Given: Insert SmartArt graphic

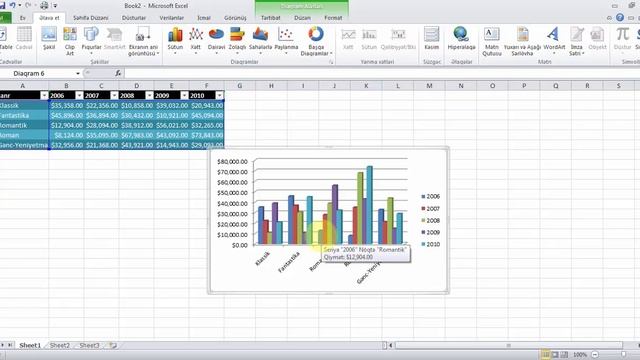Looking at the screenshot, I should click(114, 39).
